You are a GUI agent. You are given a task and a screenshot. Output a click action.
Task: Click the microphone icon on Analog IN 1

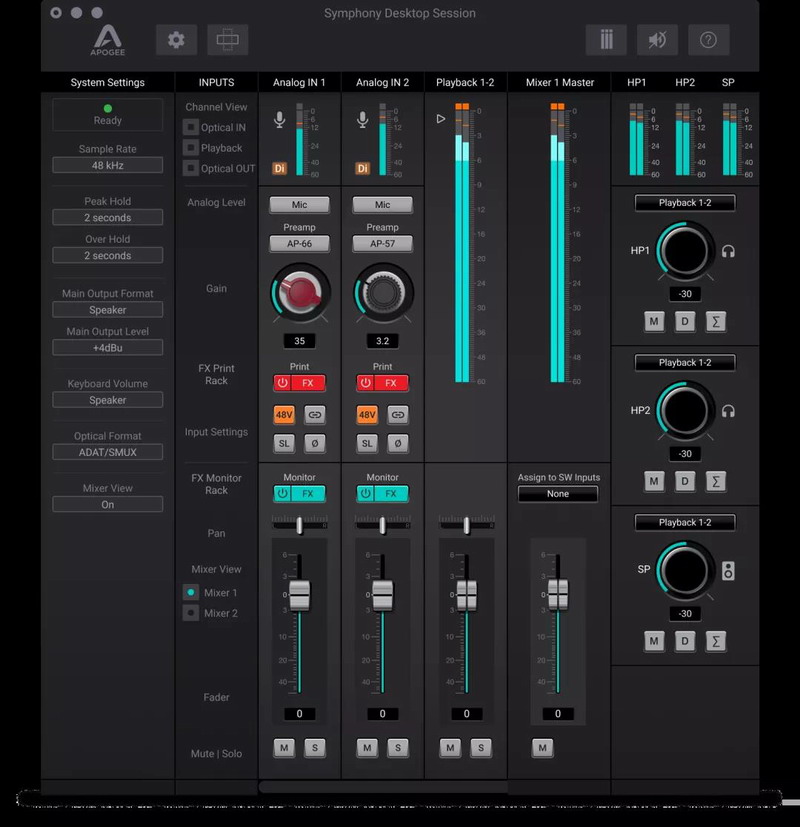[x=279, y=120]
